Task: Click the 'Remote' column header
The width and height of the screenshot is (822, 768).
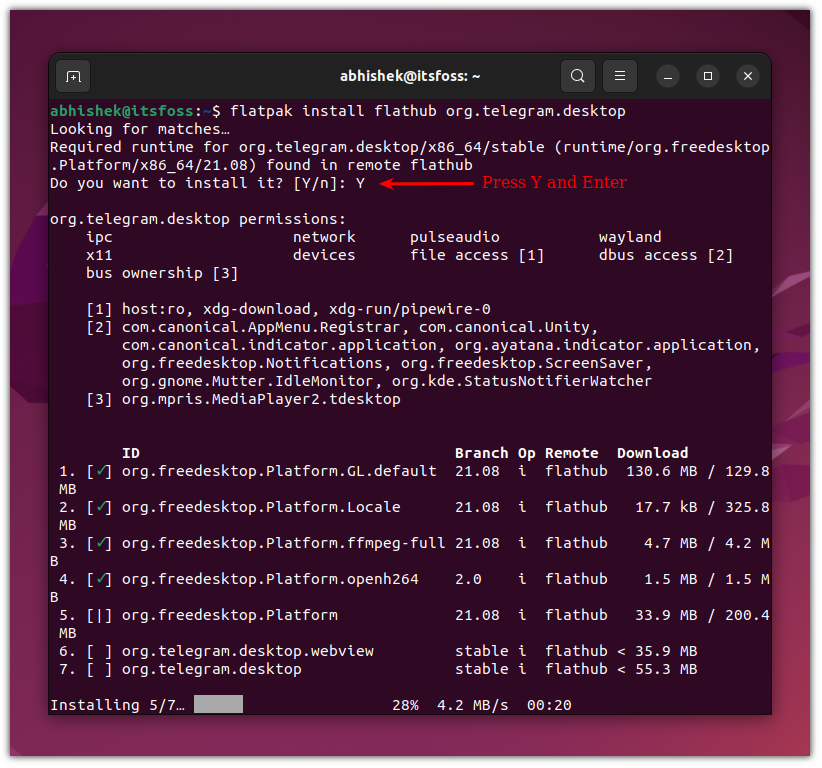Action: (x=571, y=453)
